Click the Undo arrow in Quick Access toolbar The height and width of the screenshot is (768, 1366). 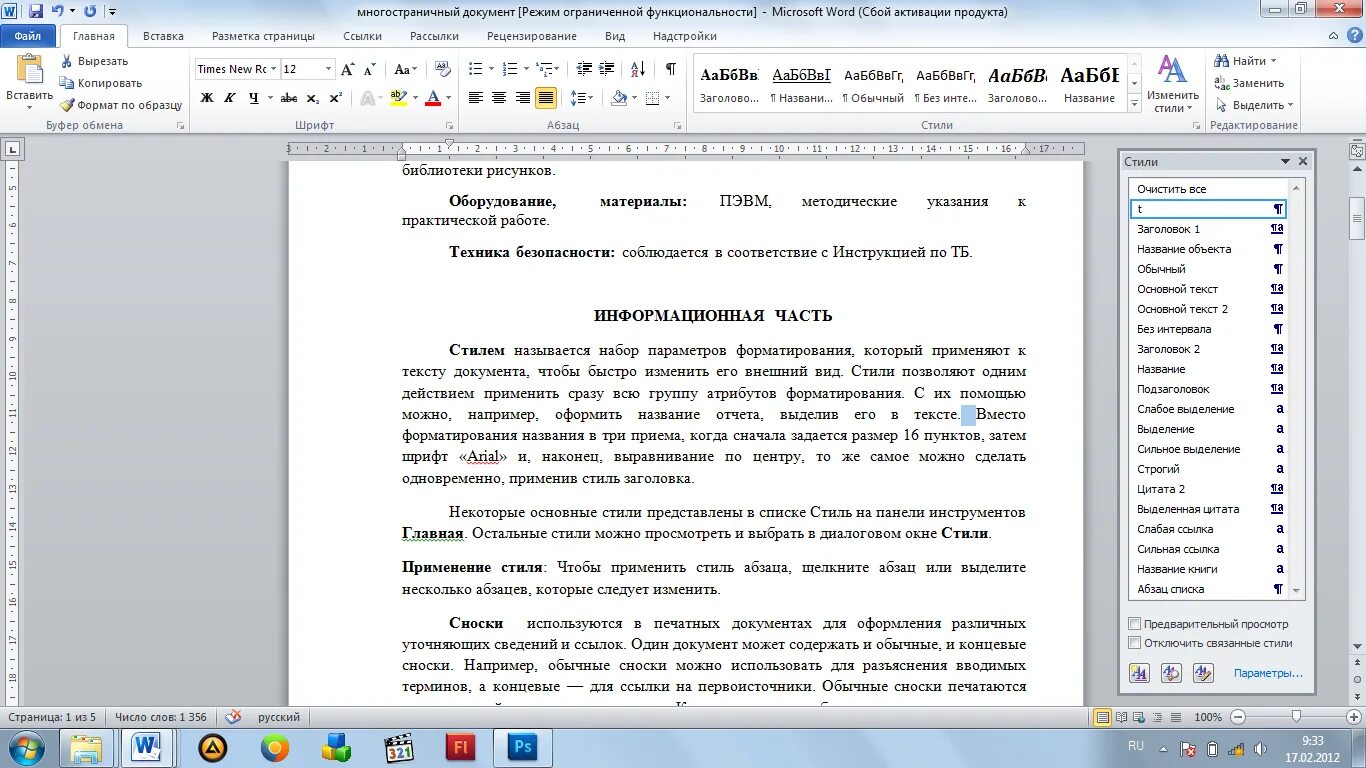pyautogui.click(x=58, y=11)
